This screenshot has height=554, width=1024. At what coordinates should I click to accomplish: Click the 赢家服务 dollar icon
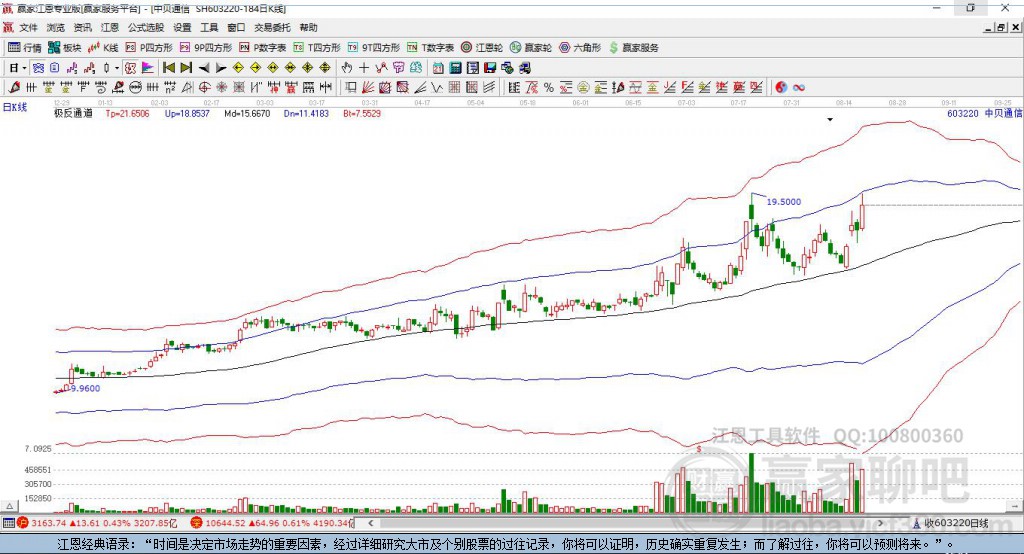point(613,48)
